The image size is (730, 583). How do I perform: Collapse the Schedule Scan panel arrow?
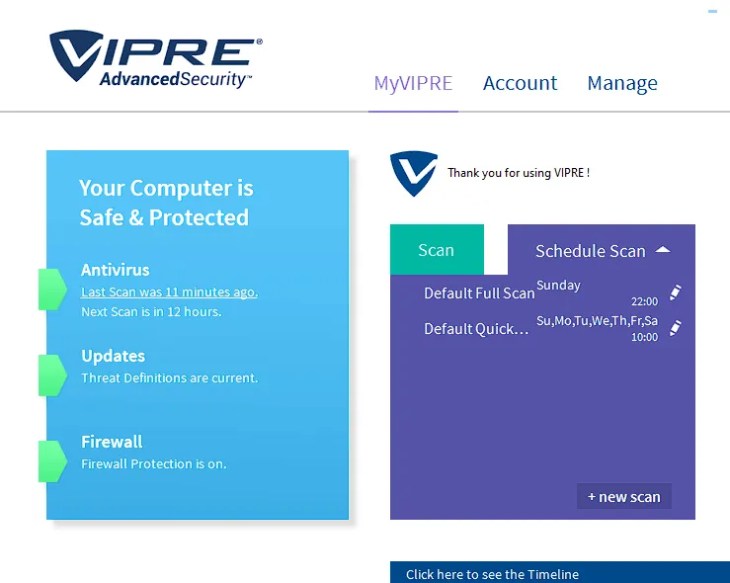click(663, 250)
